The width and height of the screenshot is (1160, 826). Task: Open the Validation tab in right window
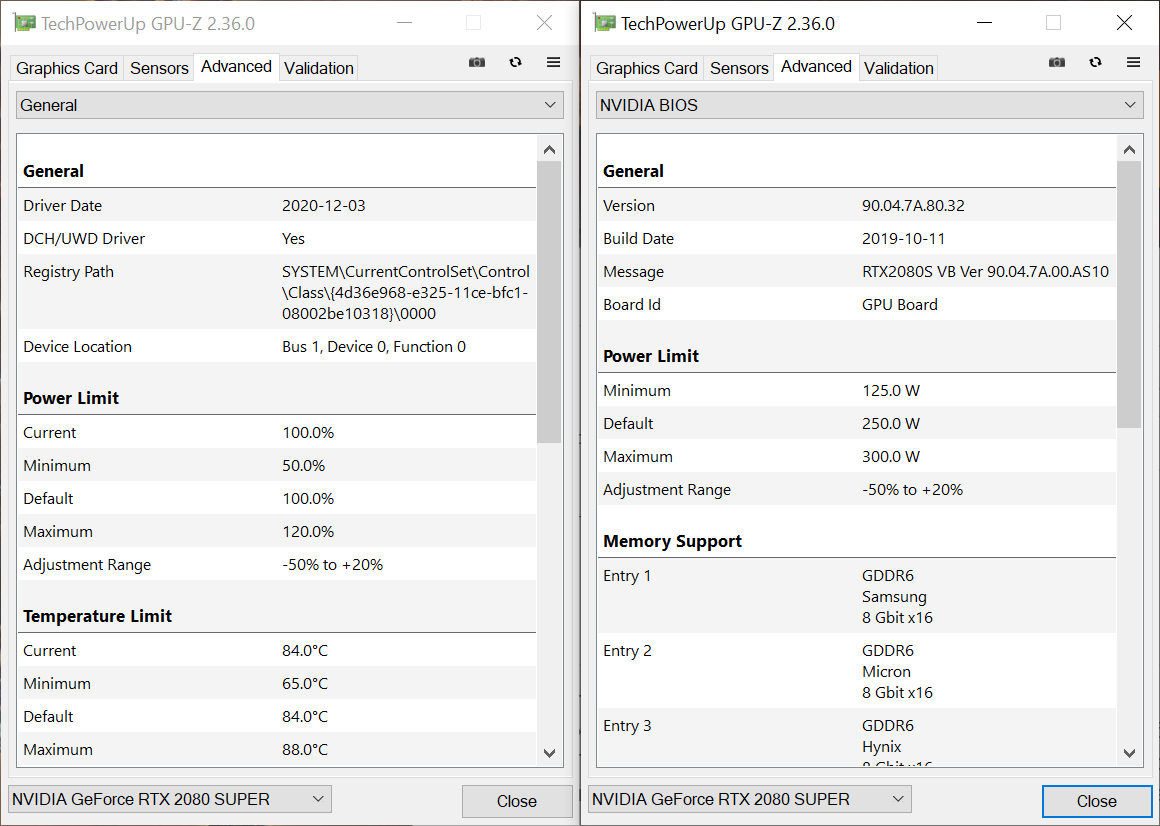899,68
